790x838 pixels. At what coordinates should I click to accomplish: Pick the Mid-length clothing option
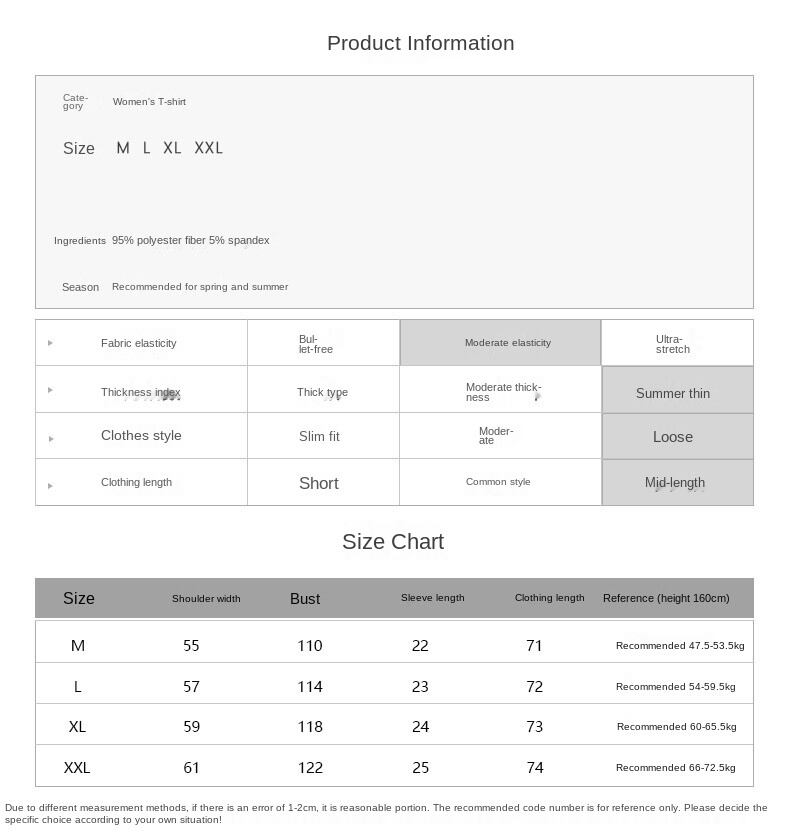pos(675,483)
